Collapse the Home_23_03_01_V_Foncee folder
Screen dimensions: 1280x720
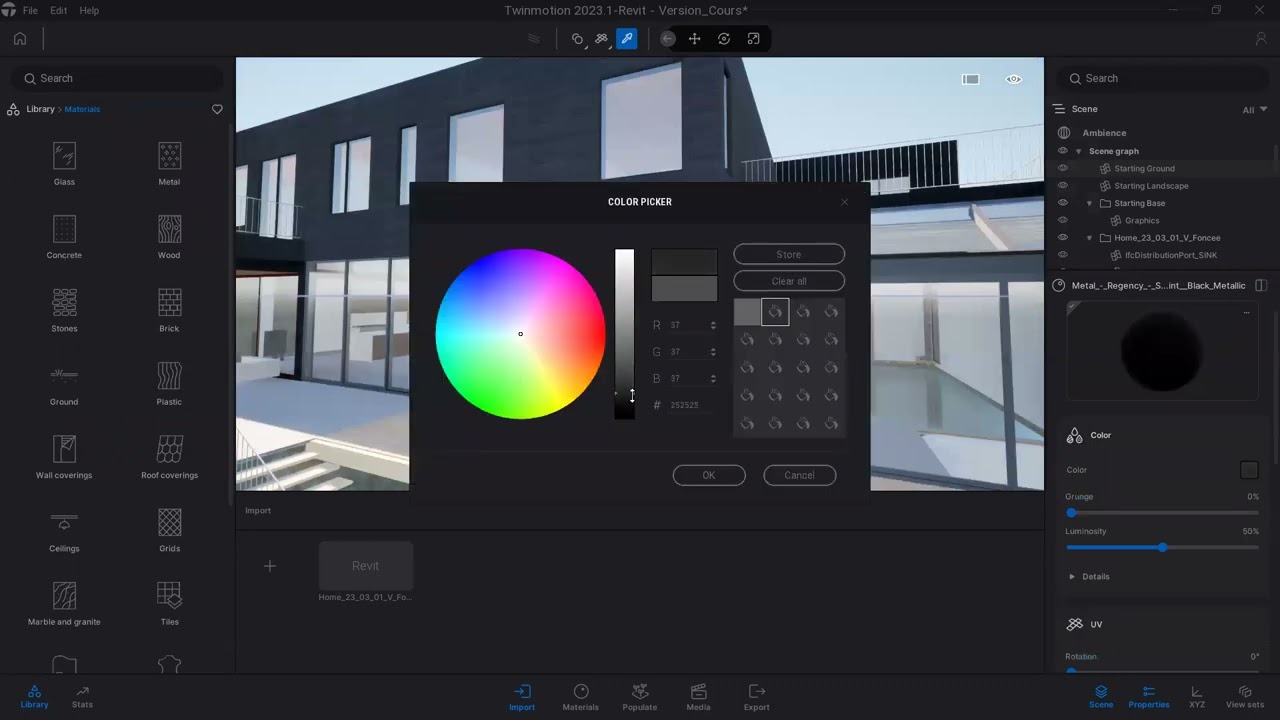click(1090, 238)
